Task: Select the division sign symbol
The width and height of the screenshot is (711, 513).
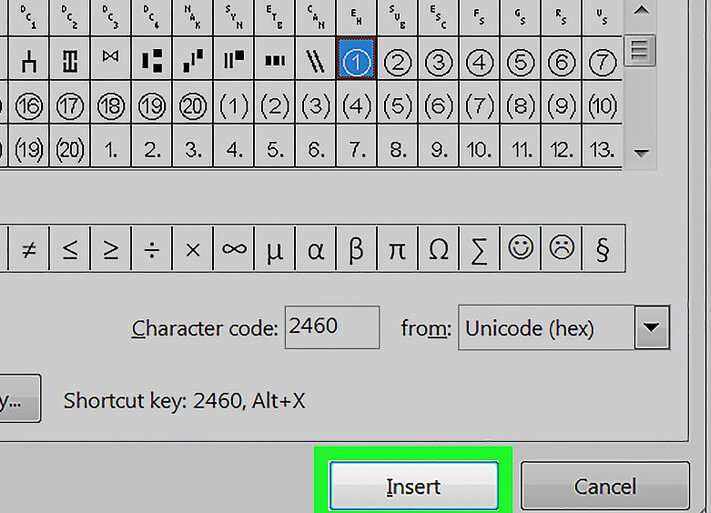Action: (x=151, y=249)
